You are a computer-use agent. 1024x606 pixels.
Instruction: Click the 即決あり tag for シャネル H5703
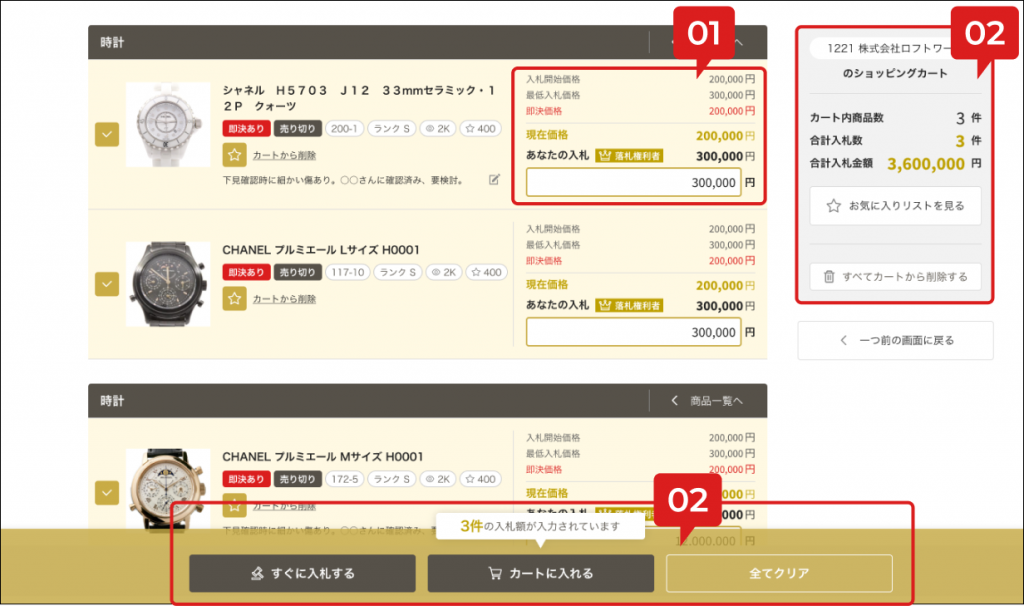coord(246,129)
